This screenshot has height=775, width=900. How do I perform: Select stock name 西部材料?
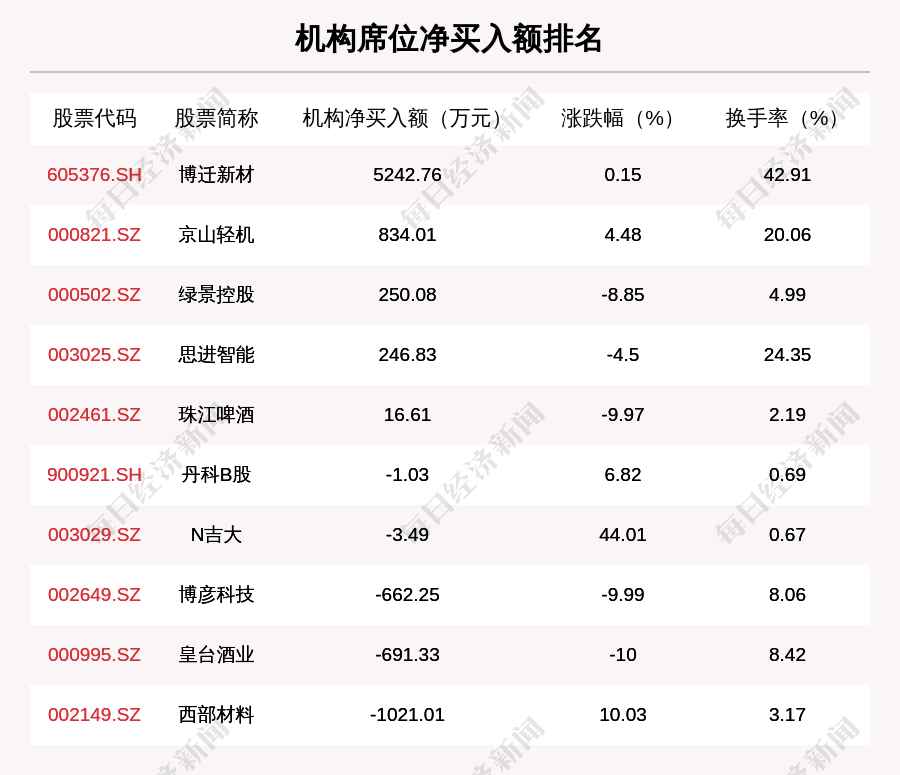point(216,715)
